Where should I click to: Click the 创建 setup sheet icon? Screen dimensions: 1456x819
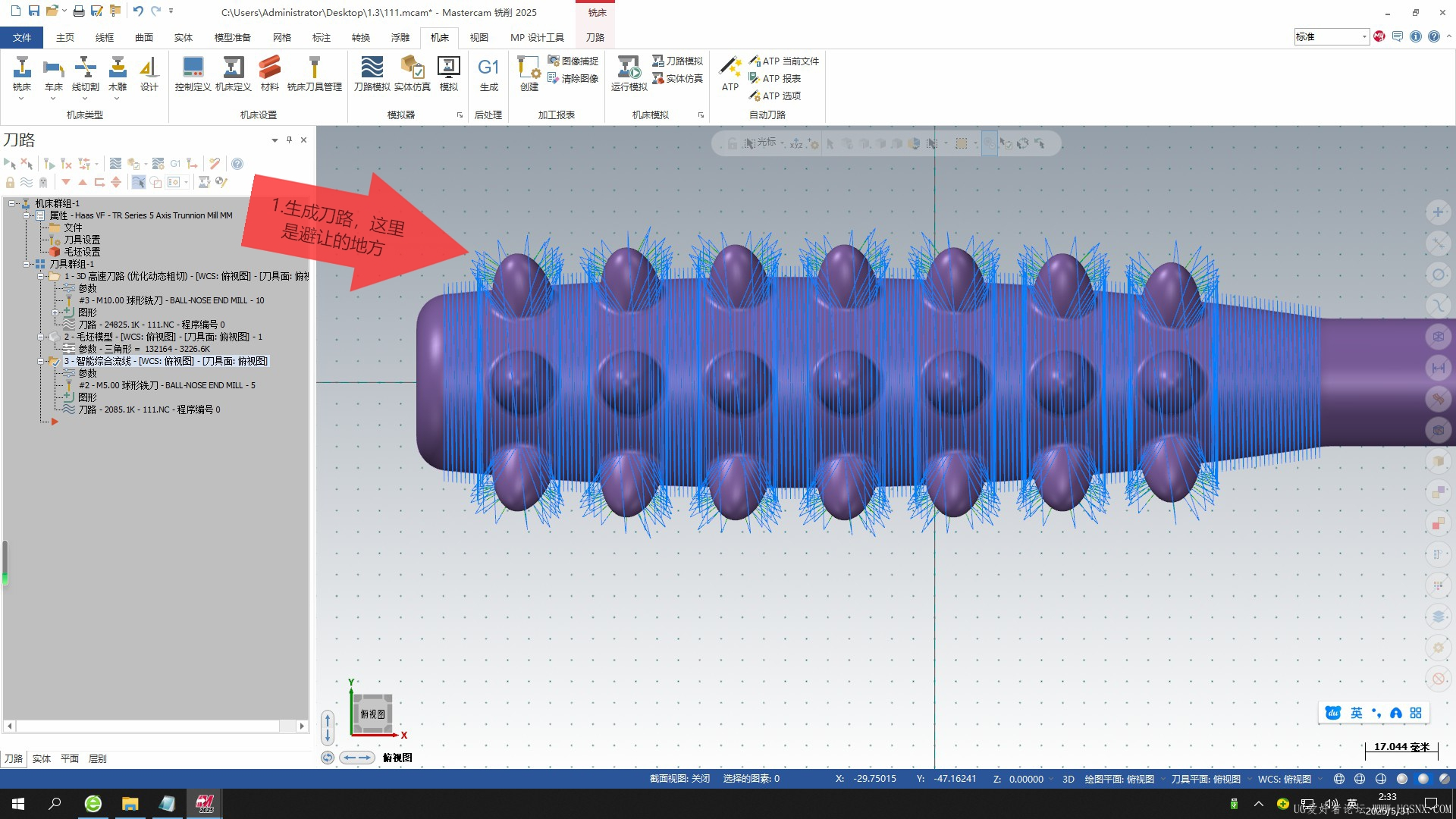[529, 74]
